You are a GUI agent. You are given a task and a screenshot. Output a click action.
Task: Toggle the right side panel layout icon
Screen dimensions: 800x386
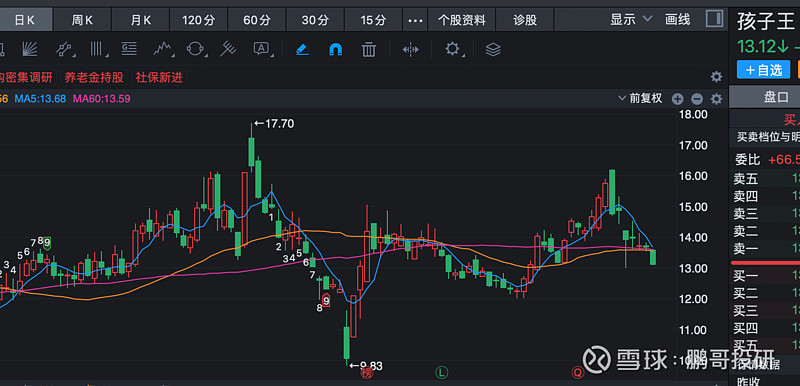click(x=714, y=19)
